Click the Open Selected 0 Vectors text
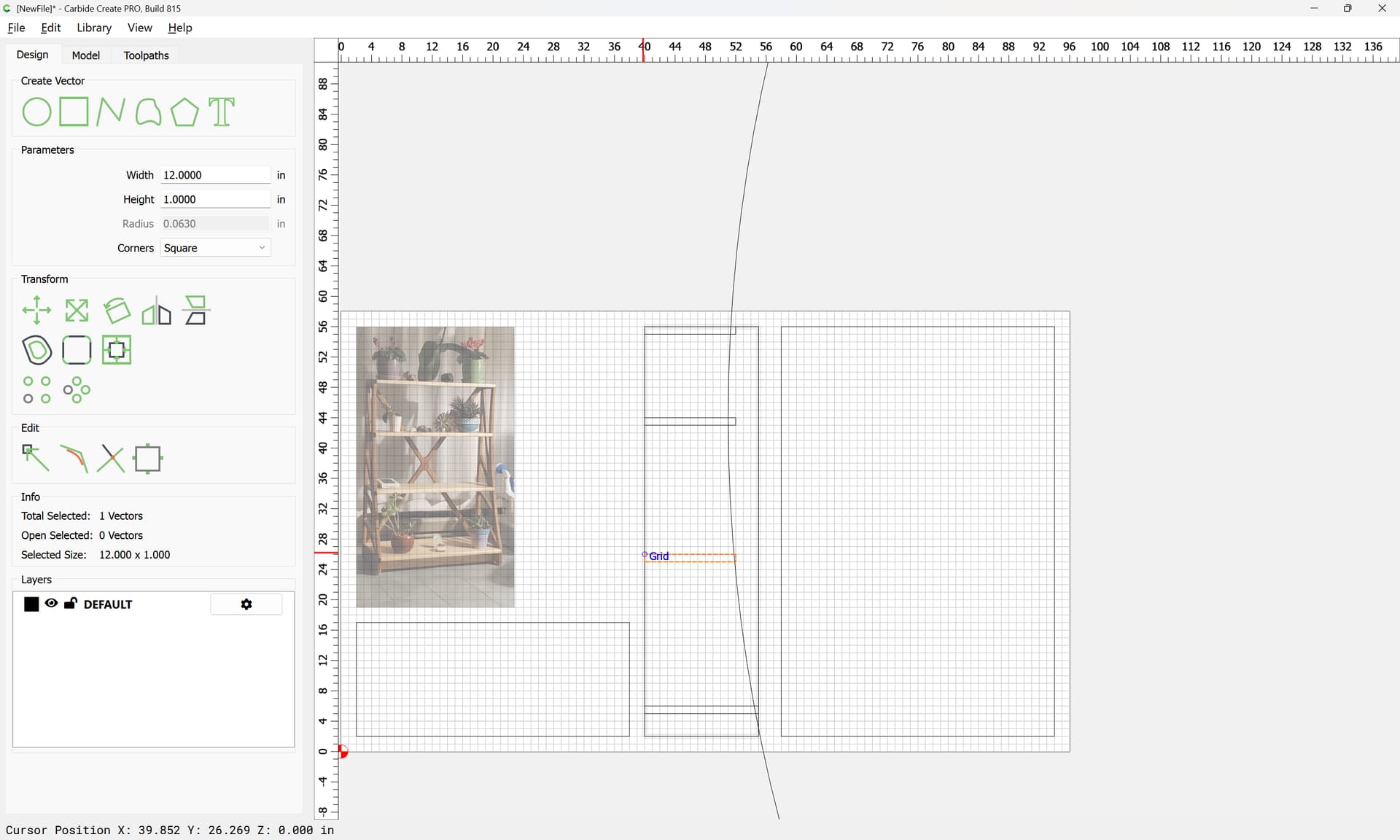1400x840 pixels. [x=82, y=535]
